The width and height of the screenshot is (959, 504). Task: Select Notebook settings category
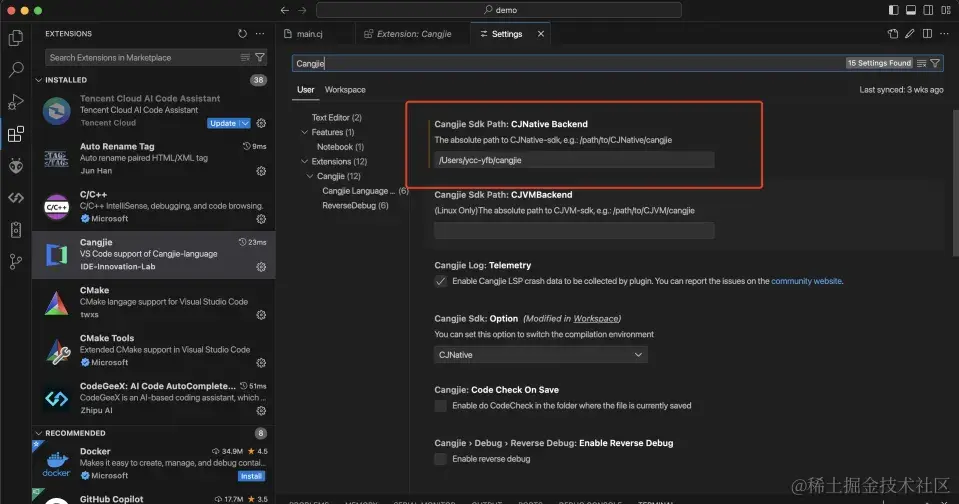[x=340, y=147]
